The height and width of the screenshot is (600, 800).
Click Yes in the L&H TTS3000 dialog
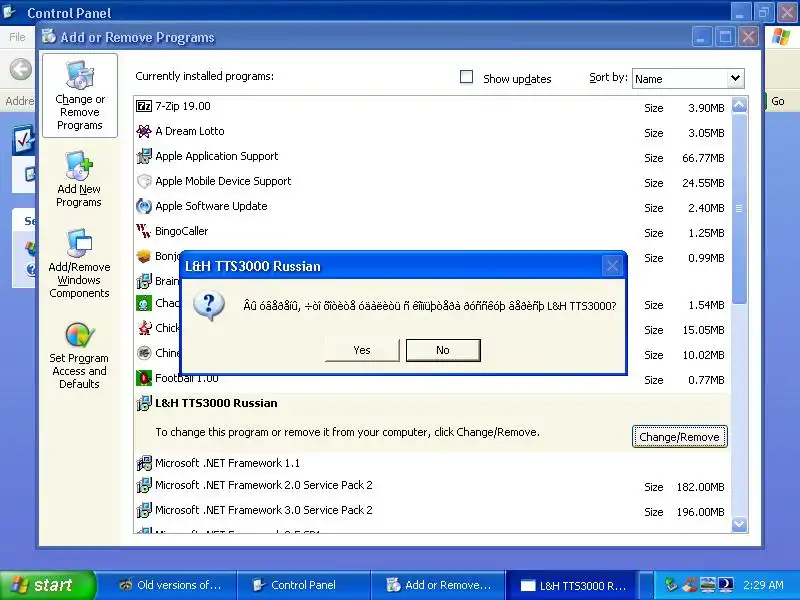click(362, 350)
